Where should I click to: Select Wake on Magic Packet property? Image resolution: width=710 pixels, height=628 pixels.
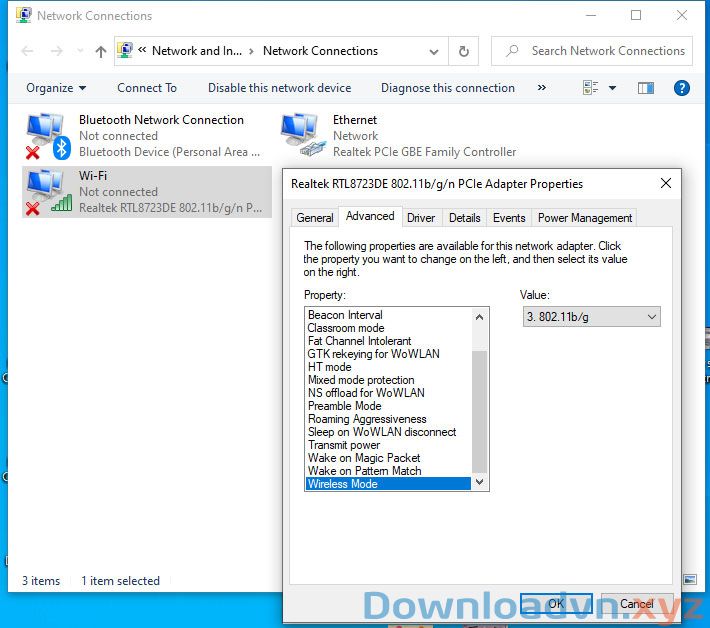click(x=388, y=458)
